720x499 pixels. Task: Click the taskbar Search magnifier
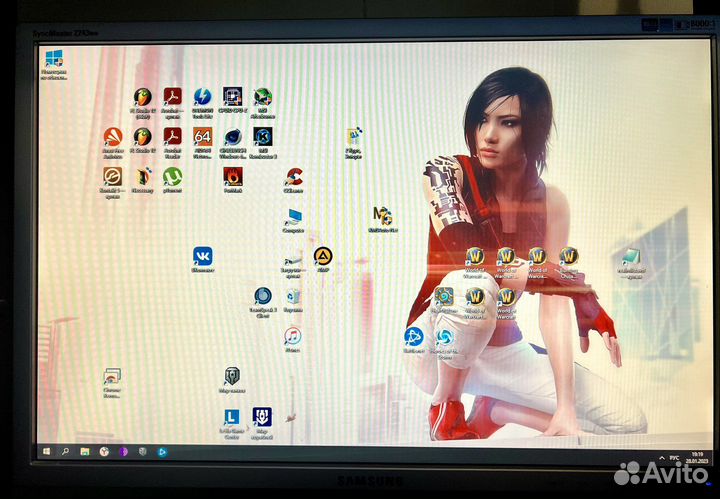point(65,452)
